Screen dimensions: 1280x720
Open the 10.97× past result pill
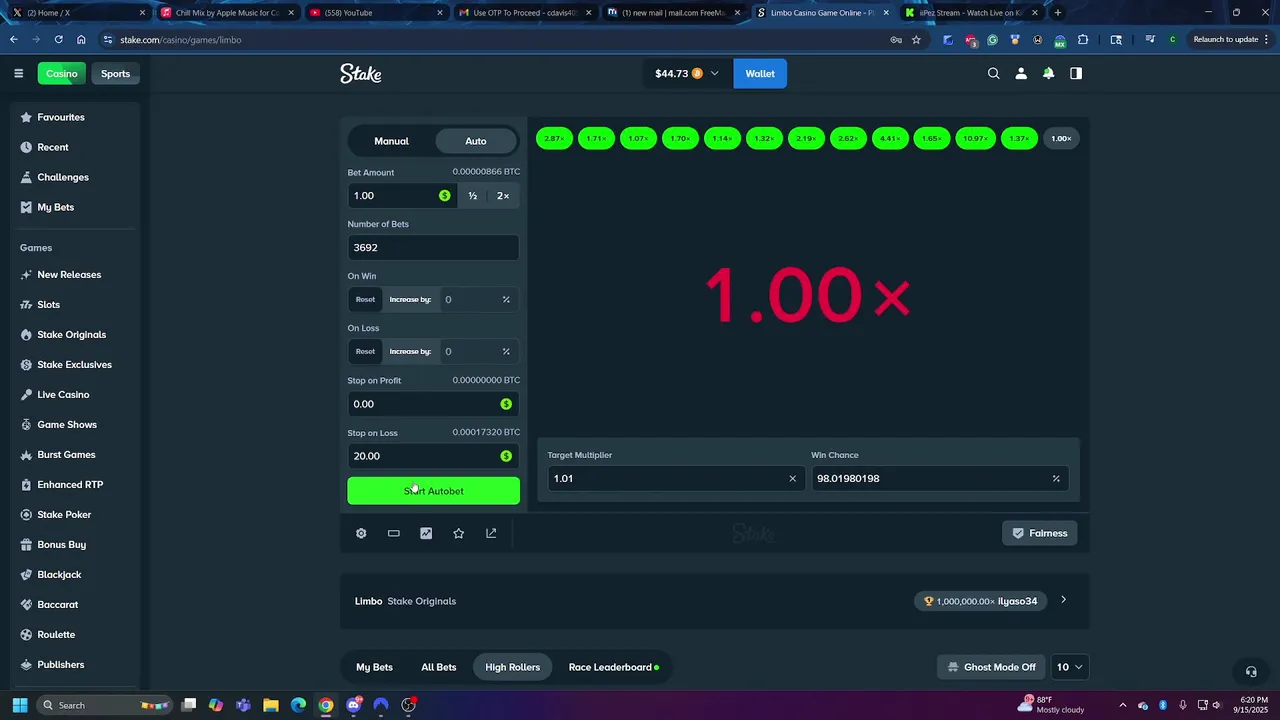click(977, 139)
